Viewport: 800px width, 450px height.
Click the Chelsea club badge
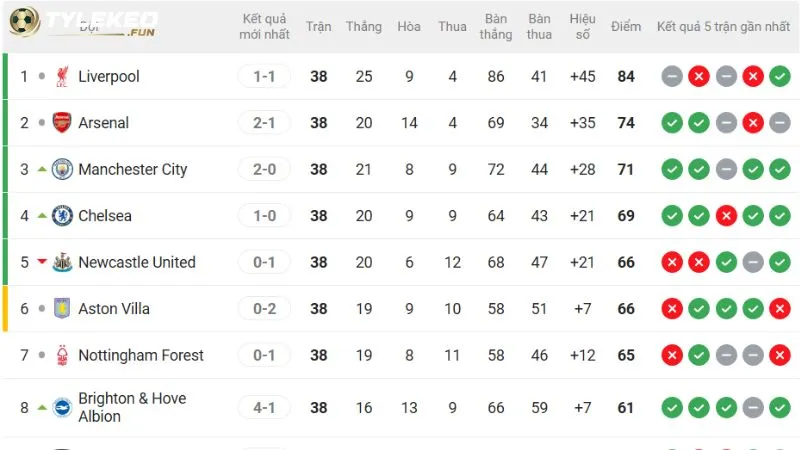pyautogui.click(x=62, y=216)
